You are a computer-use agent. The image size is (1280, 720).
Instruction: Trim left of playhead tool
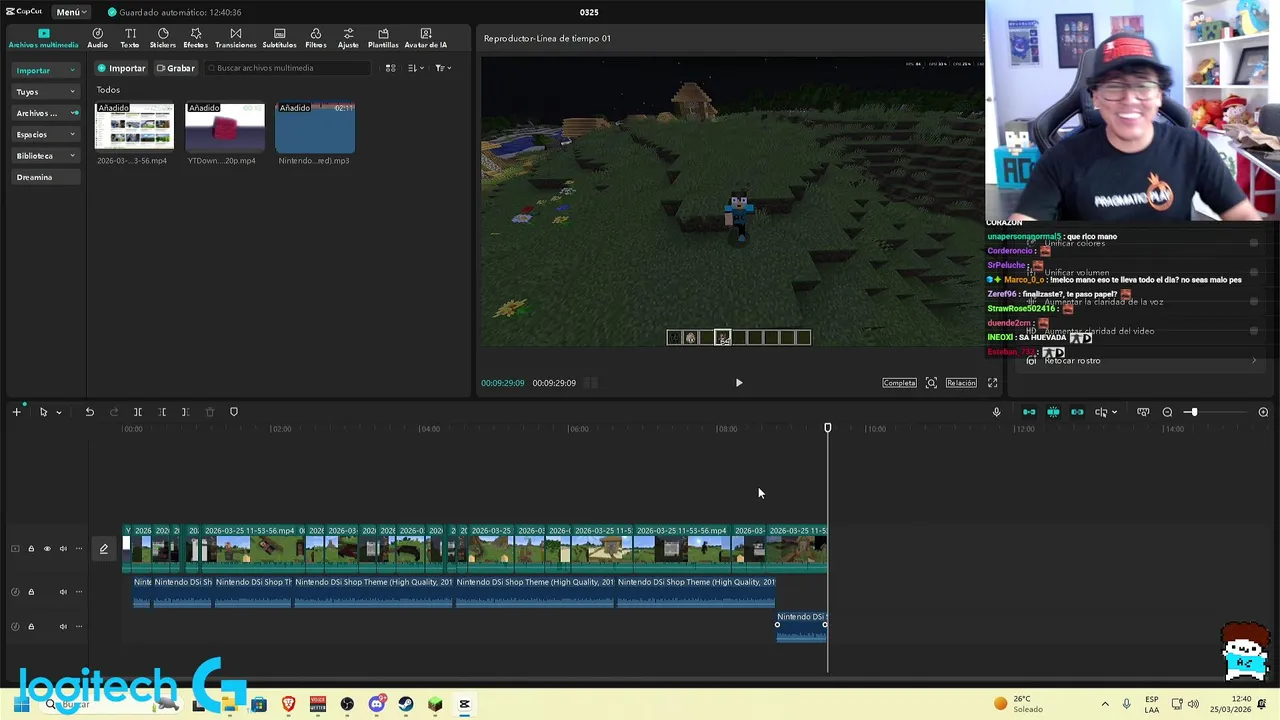162,412
